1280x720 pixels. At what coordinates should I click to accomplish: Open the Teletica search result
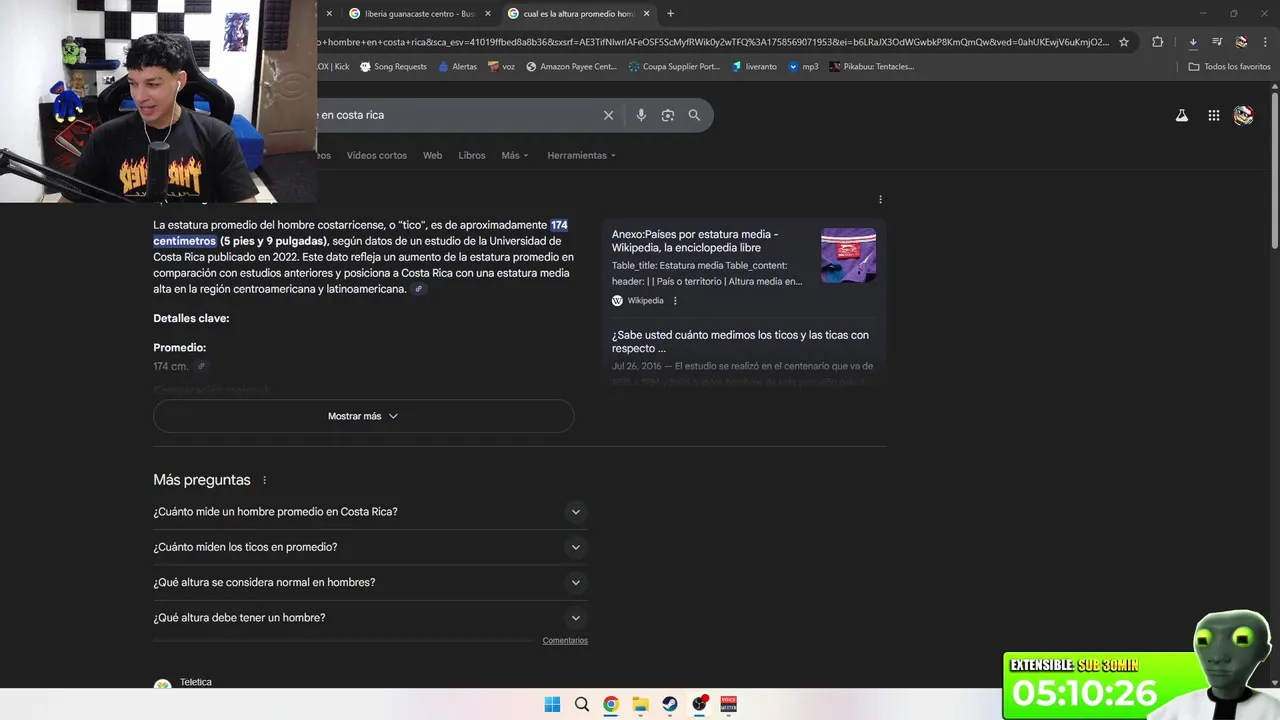coord(196,683)
